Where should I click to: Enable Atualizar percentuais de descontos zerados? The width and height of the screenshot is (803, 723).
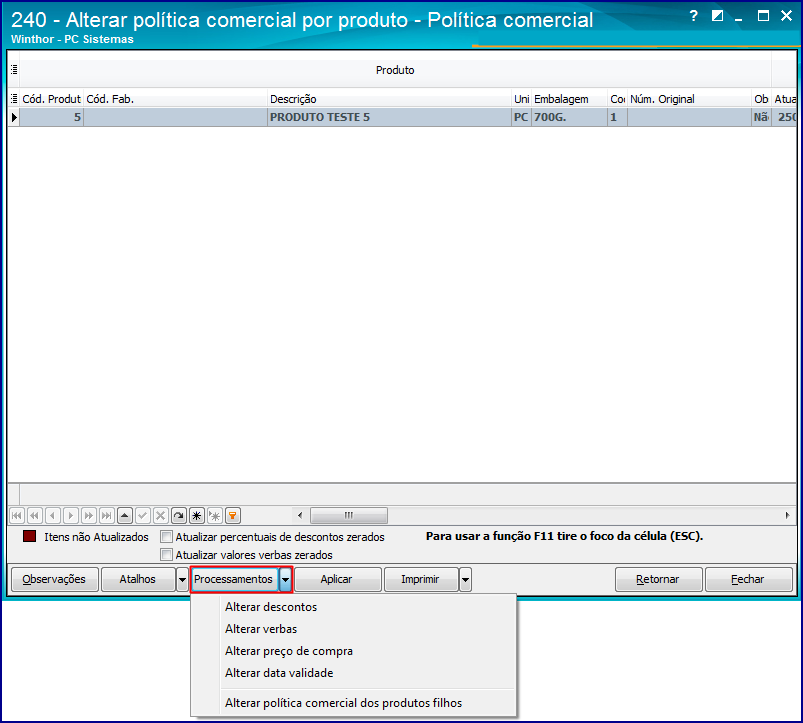[166, 537]
